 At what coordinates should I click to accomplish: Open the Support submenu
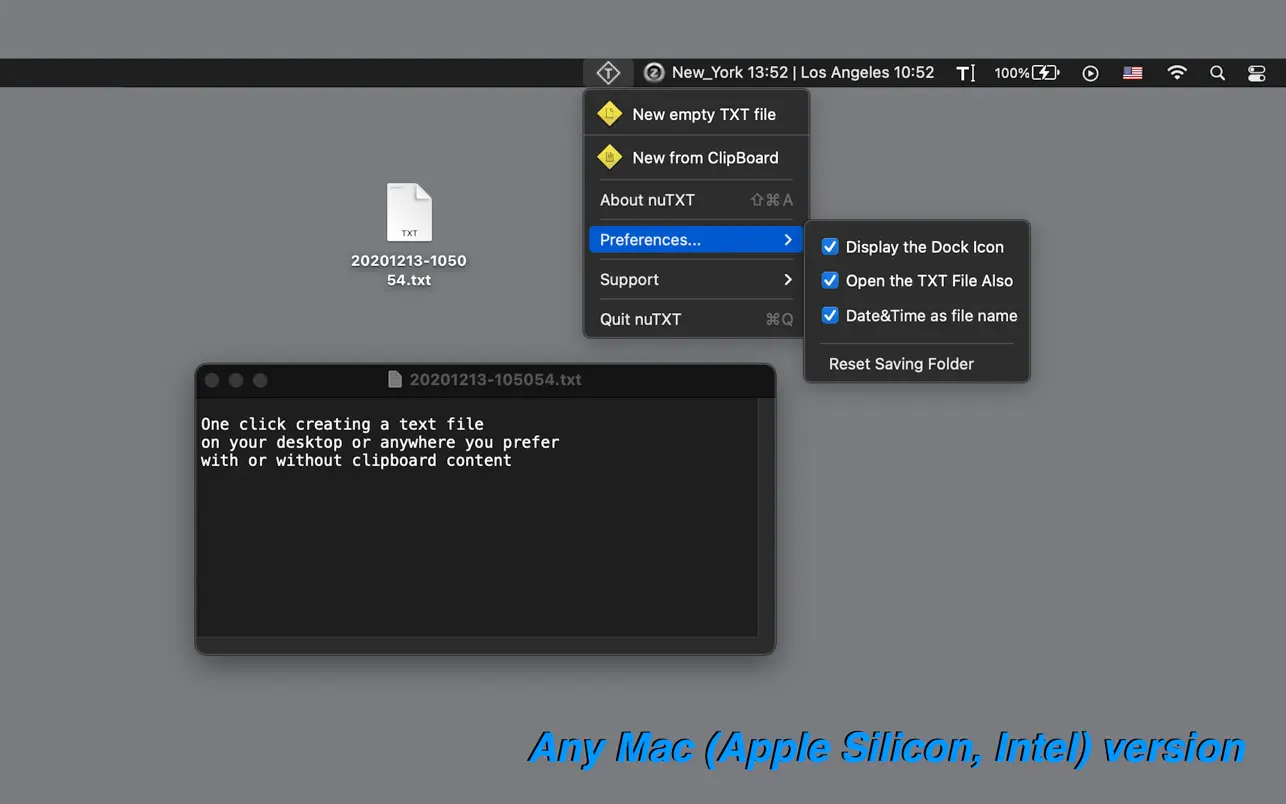coord(629,280)
